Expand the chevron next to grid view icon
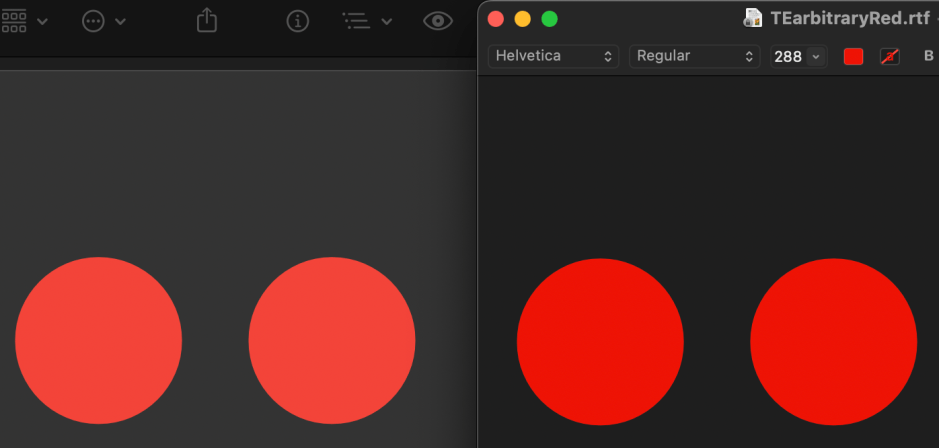This screenshot has height=448, width=939. [x=42, y=22]
